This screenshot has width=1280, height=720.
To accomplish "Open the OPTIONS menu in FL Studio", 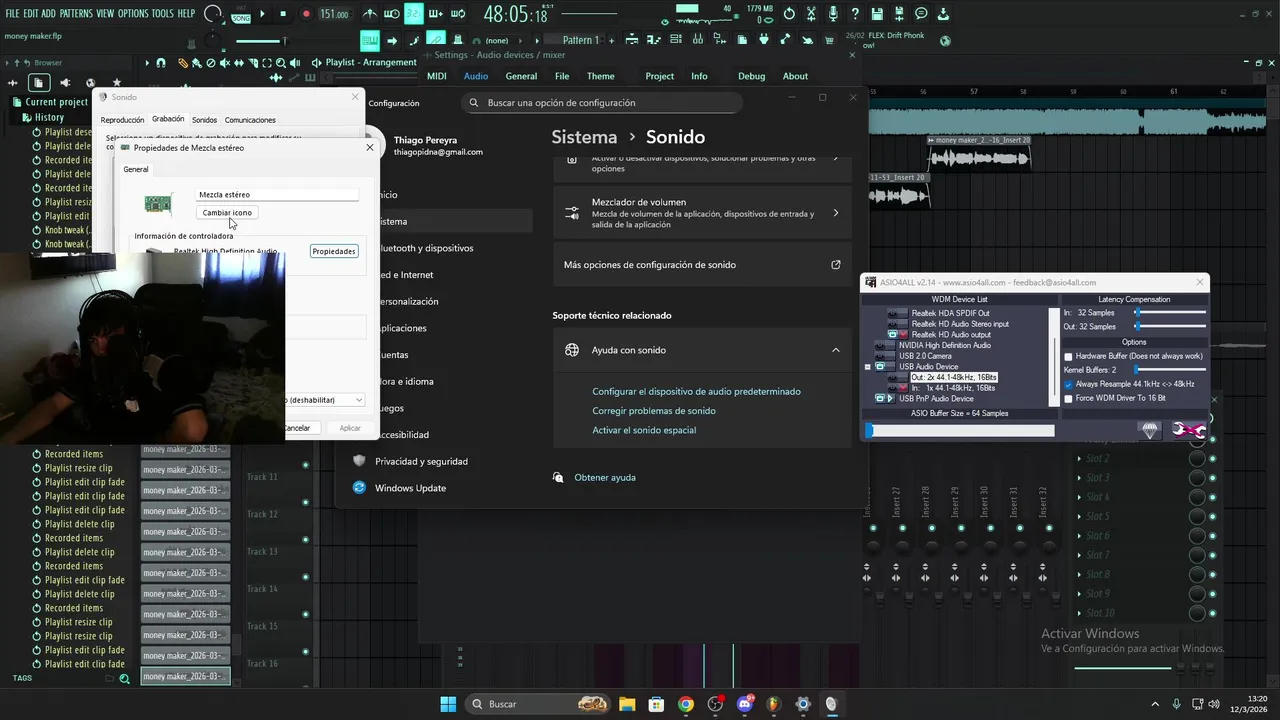I will (x=133, y=14).
